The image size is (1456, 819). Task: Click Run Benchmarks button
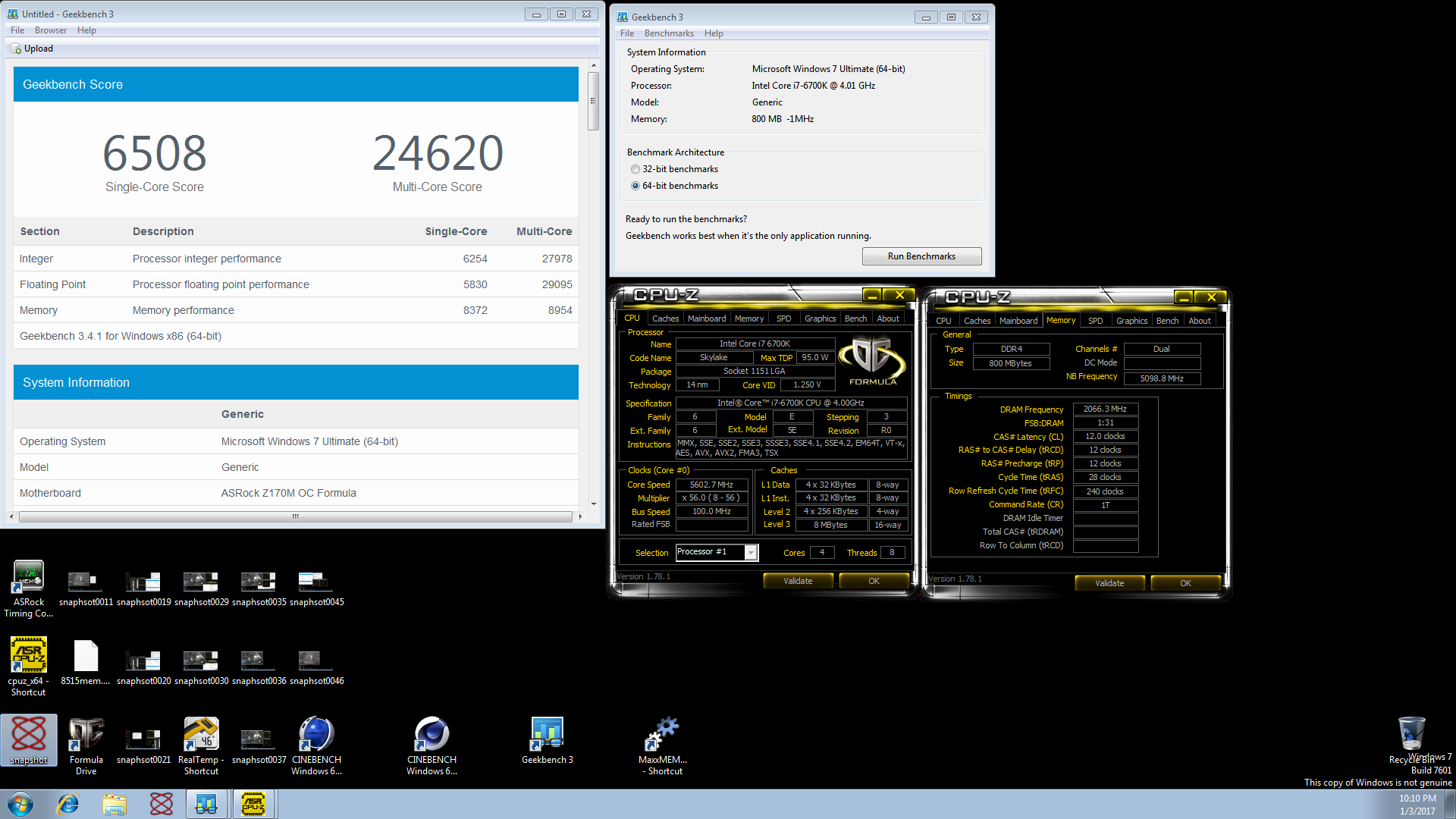(921, 256)
